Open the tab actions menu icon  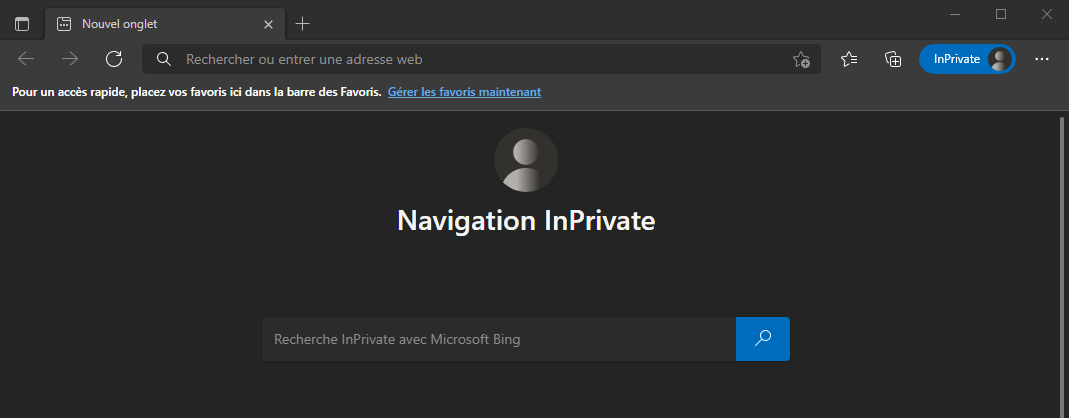click(22, 24)
